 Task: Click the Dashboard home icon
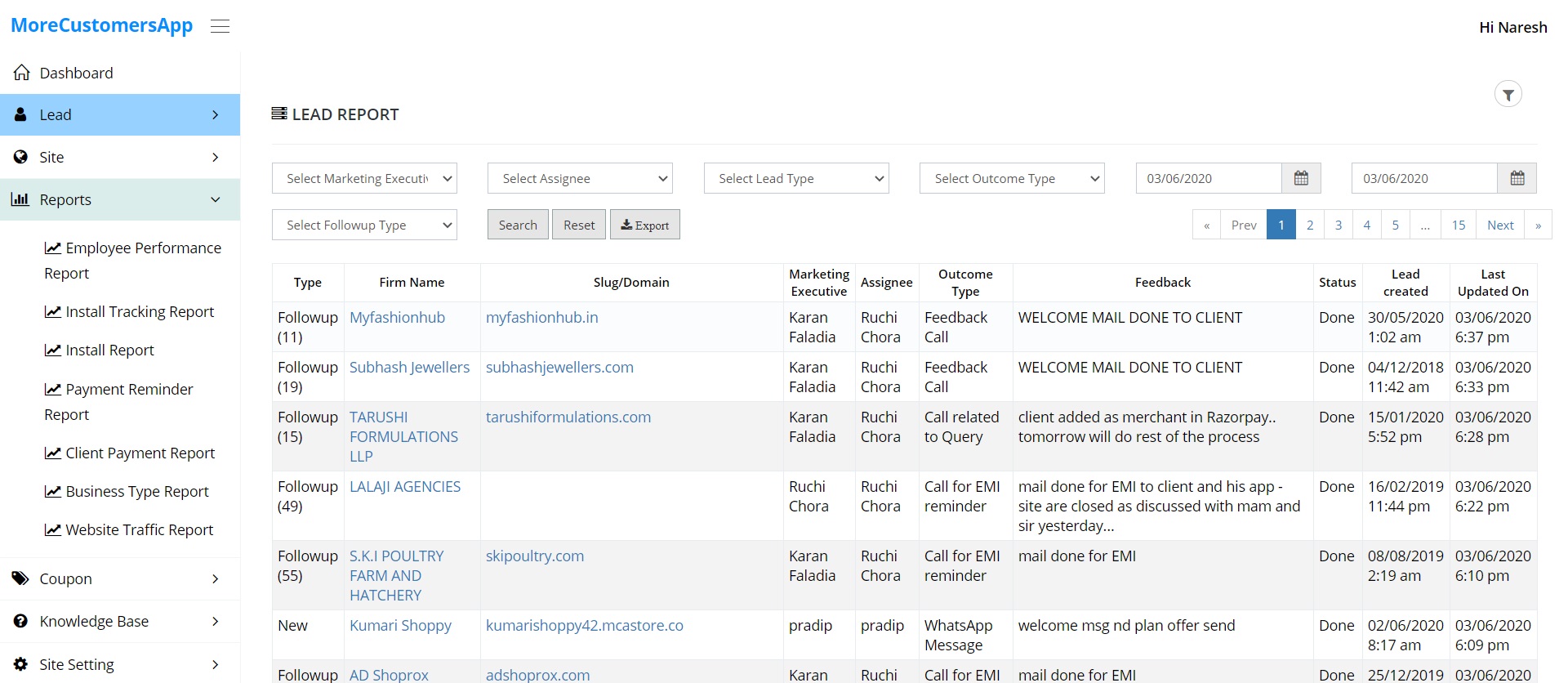(21, 73)
